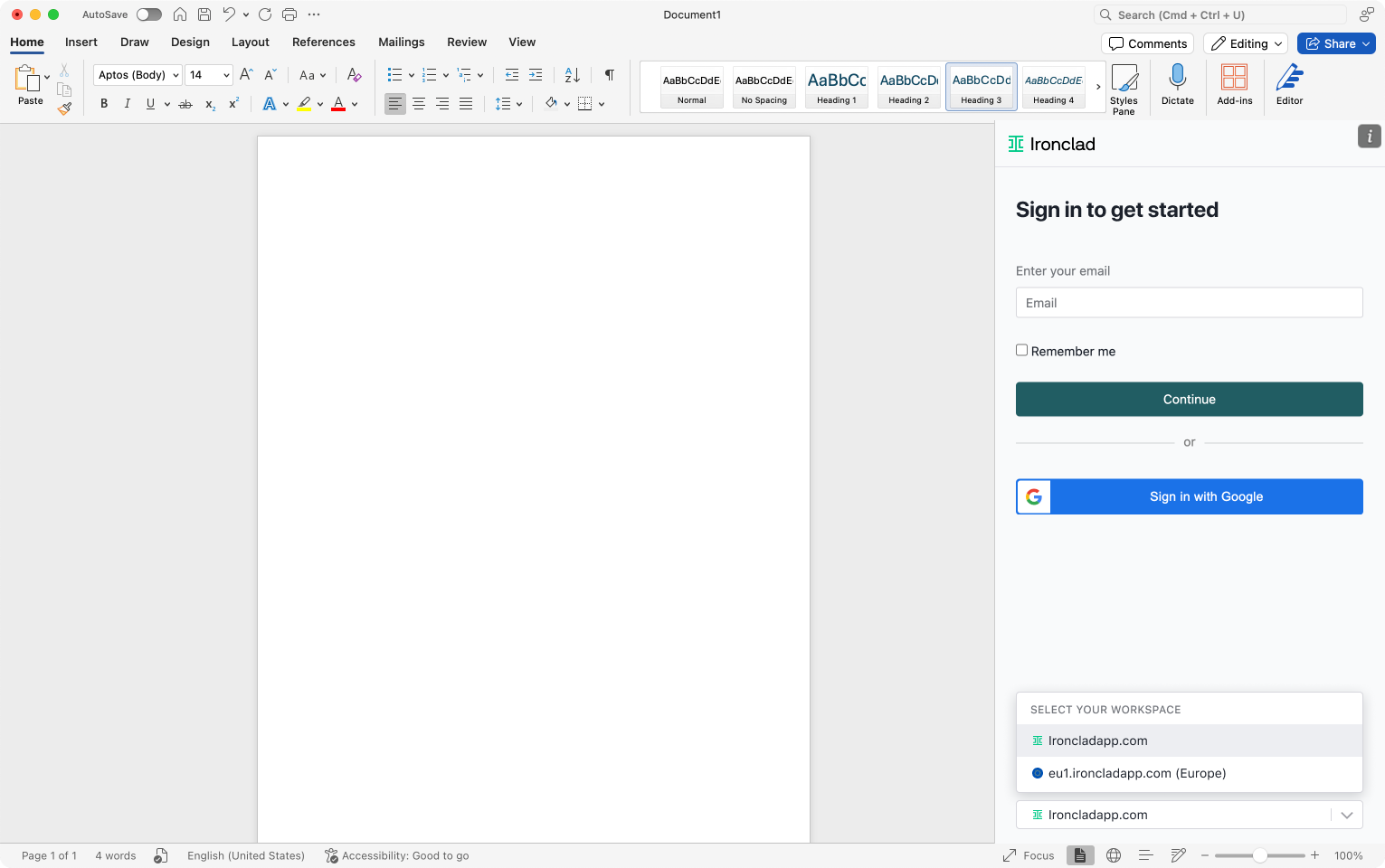This screenshot has height=868, width=1385.
Task: Apply the No Spacing style
Action: tap(764, 87)
